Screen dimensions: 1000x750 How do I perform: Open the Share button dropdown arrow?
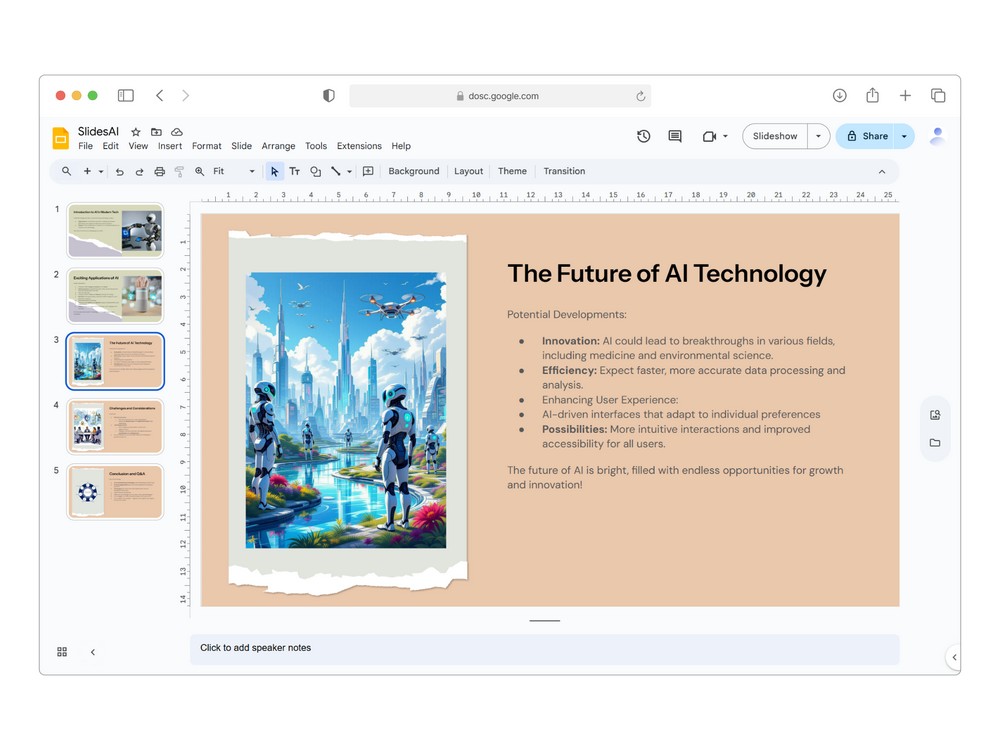point(903,136)
